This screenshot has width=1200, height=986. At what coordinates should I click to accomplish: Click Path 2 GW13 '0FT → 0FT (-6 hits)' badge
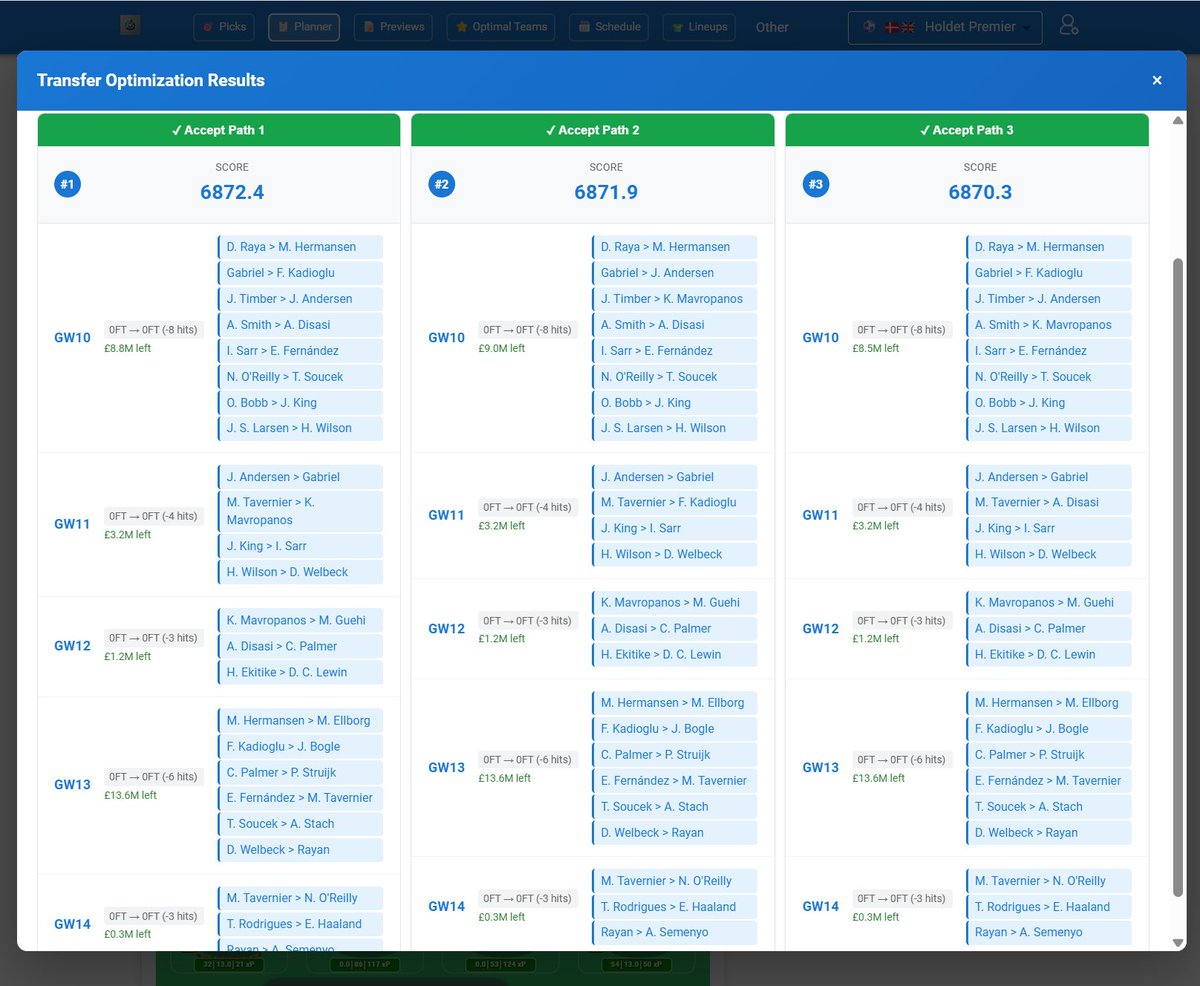528,760
